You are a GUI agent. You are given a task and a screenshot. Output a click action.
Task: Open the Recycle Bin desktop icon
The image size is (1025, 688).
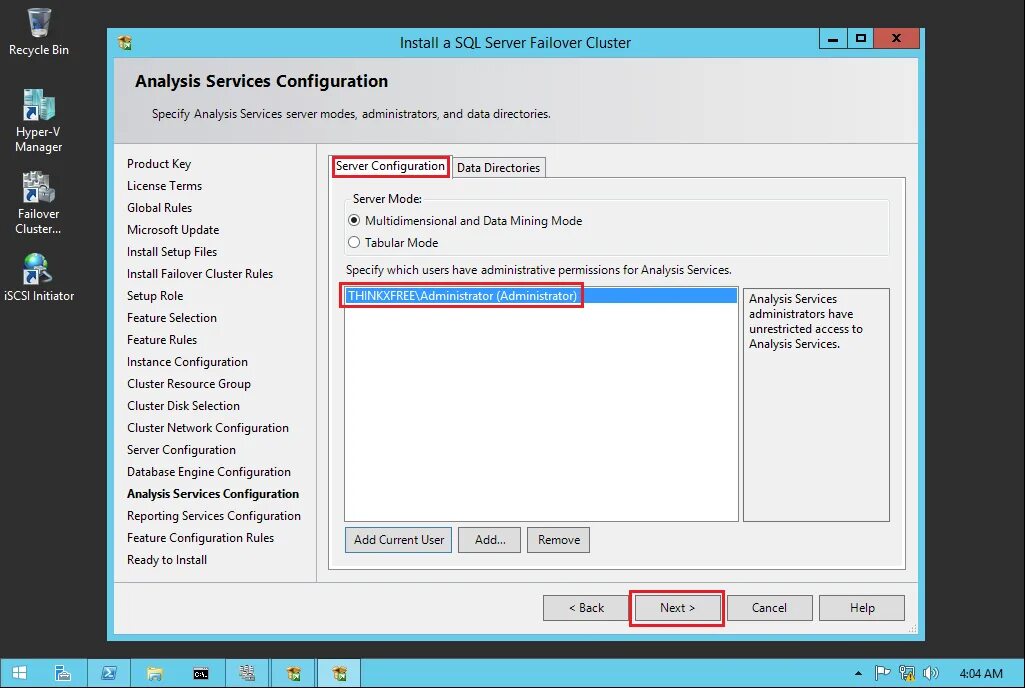[39, 32]
